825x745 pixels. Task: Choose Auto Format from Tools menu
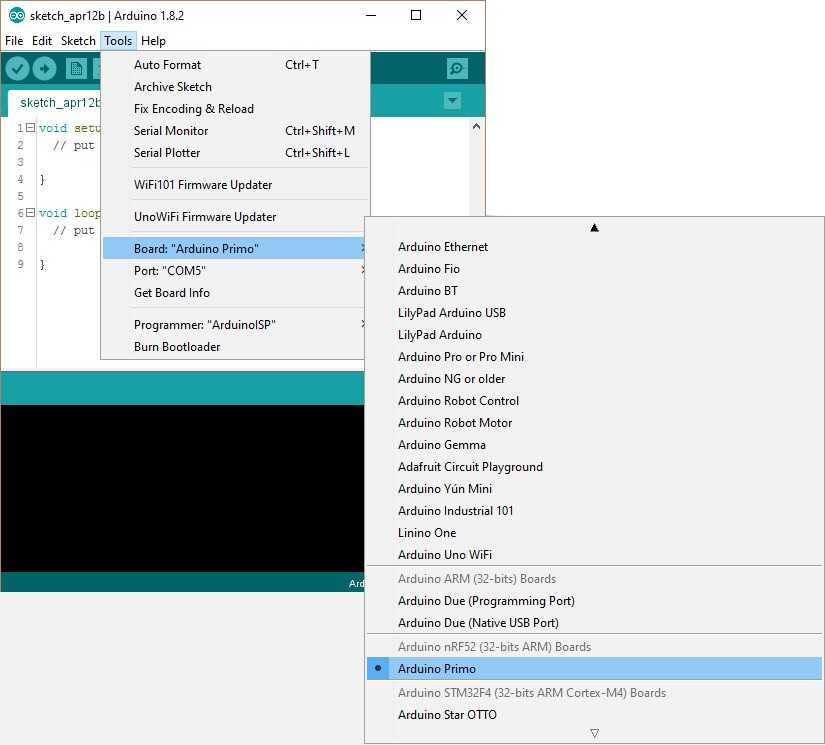pos(167,65)
